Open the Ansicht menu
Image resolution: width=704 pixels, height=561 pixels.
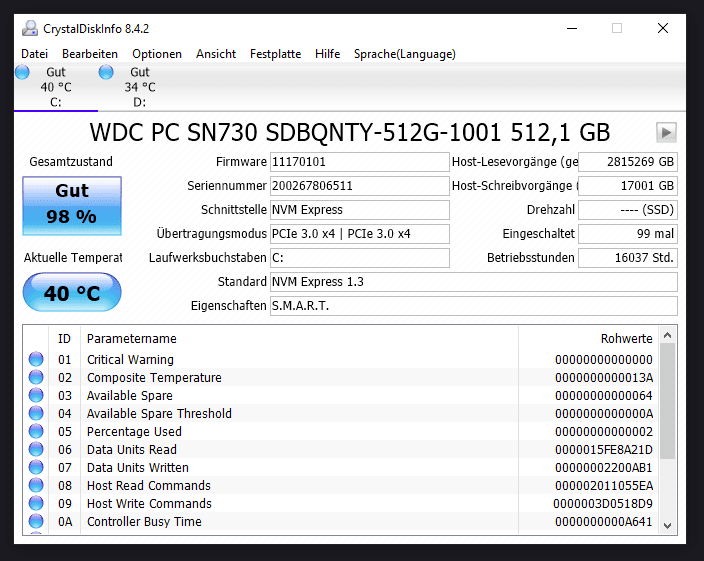click(216, 54)
